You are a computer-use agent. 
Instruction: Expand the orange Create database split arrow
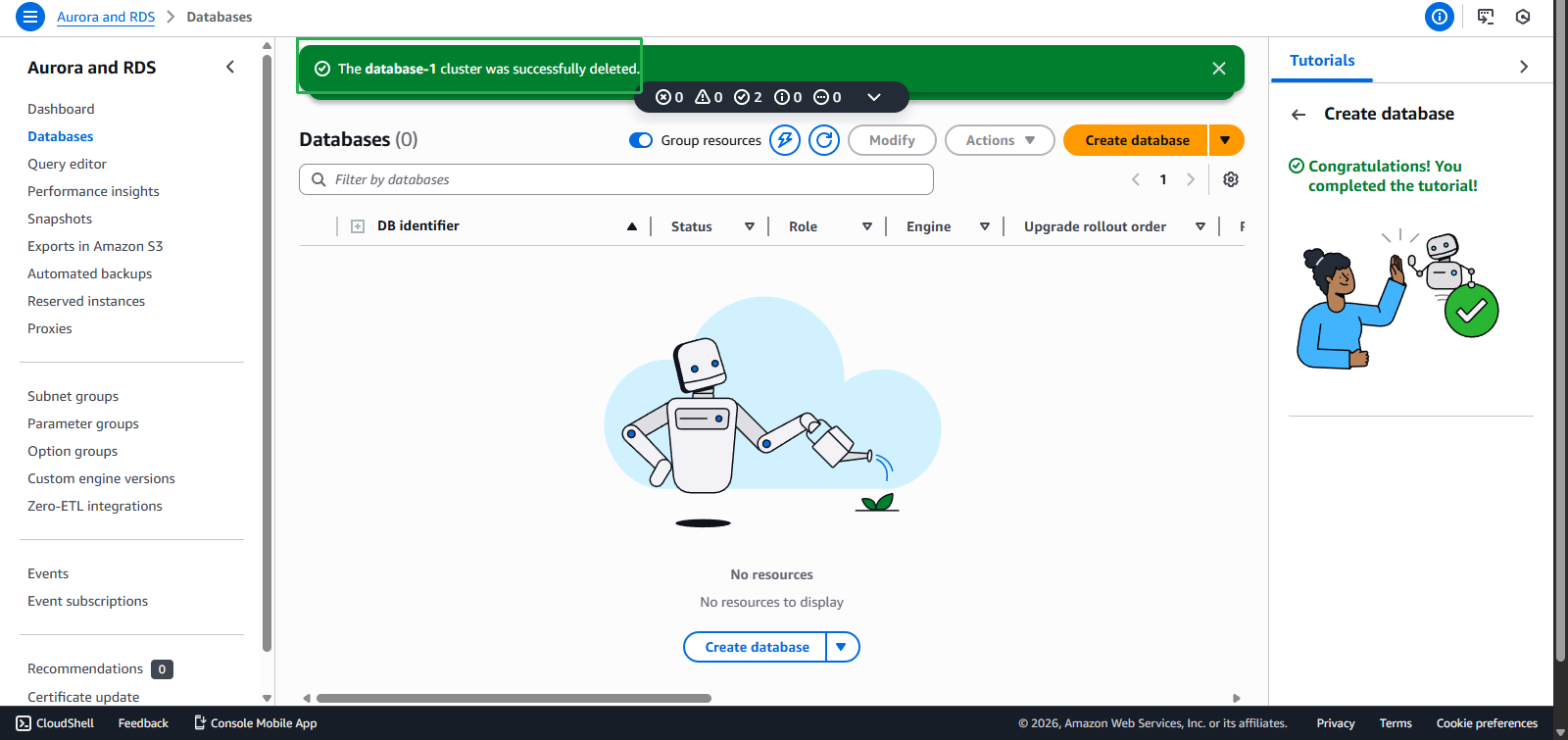coord(1225,140)
